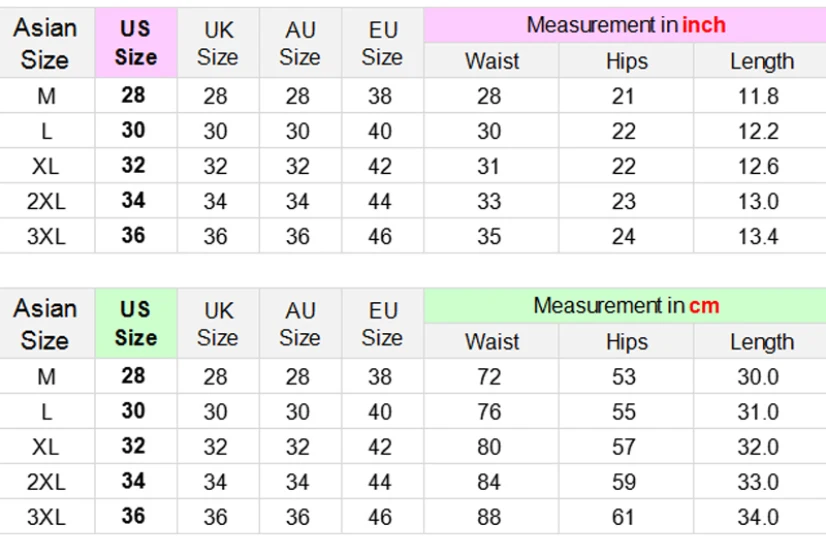This screenshot has width=826, height=544.
Task: Select the 72 waist value in cm
Action: tap(489, 377)
